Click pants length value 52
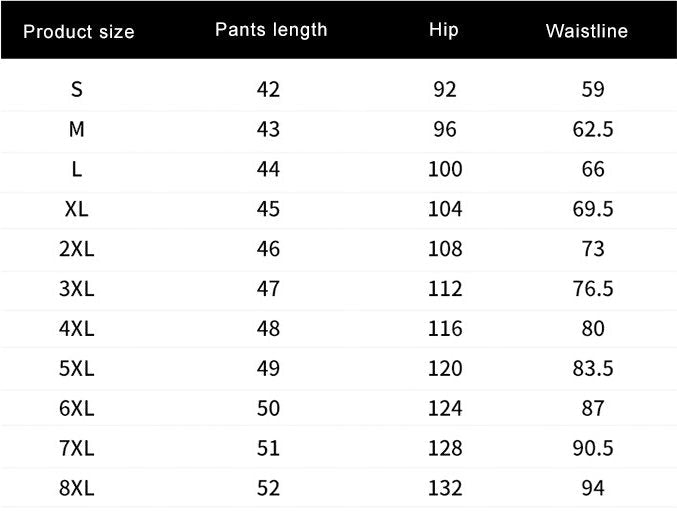This screenshot has height=519, width=677. (x=268, y=488)
